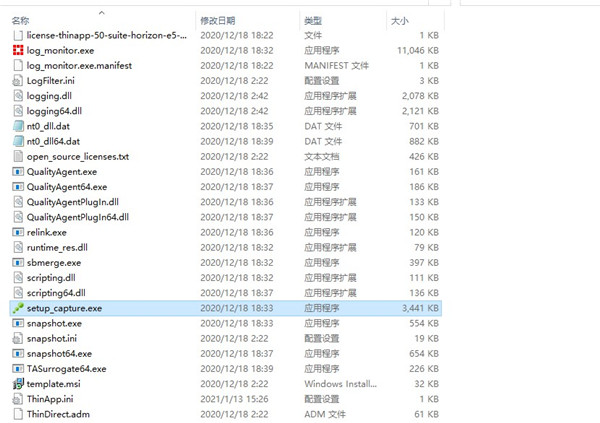Select snapshot.exe file name
The height and width of the screenshot is (423, 600).
pyautogui.click(x=54, y=323)
